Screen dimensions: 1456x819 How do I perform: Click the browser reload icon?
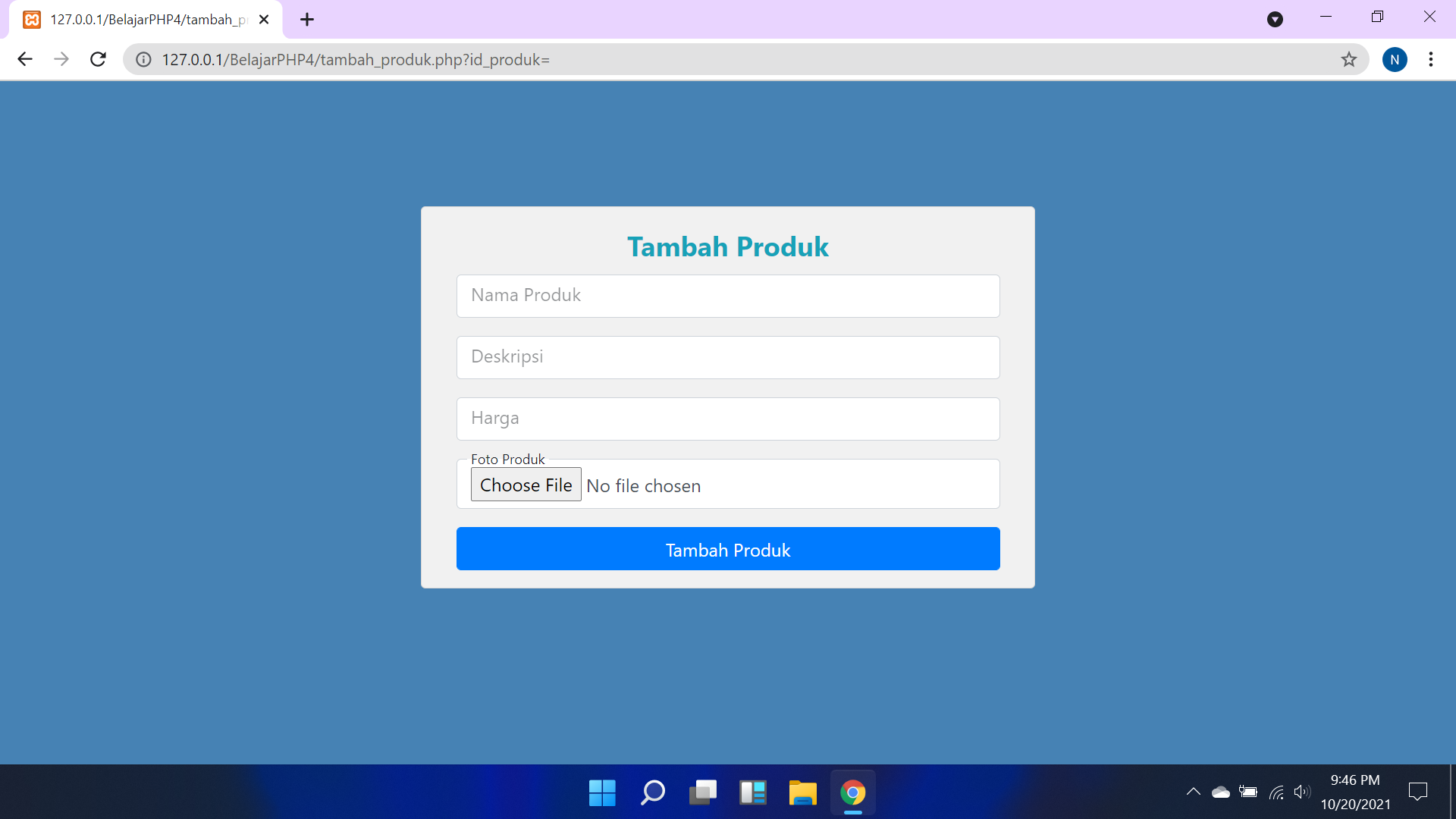[98, 58]
